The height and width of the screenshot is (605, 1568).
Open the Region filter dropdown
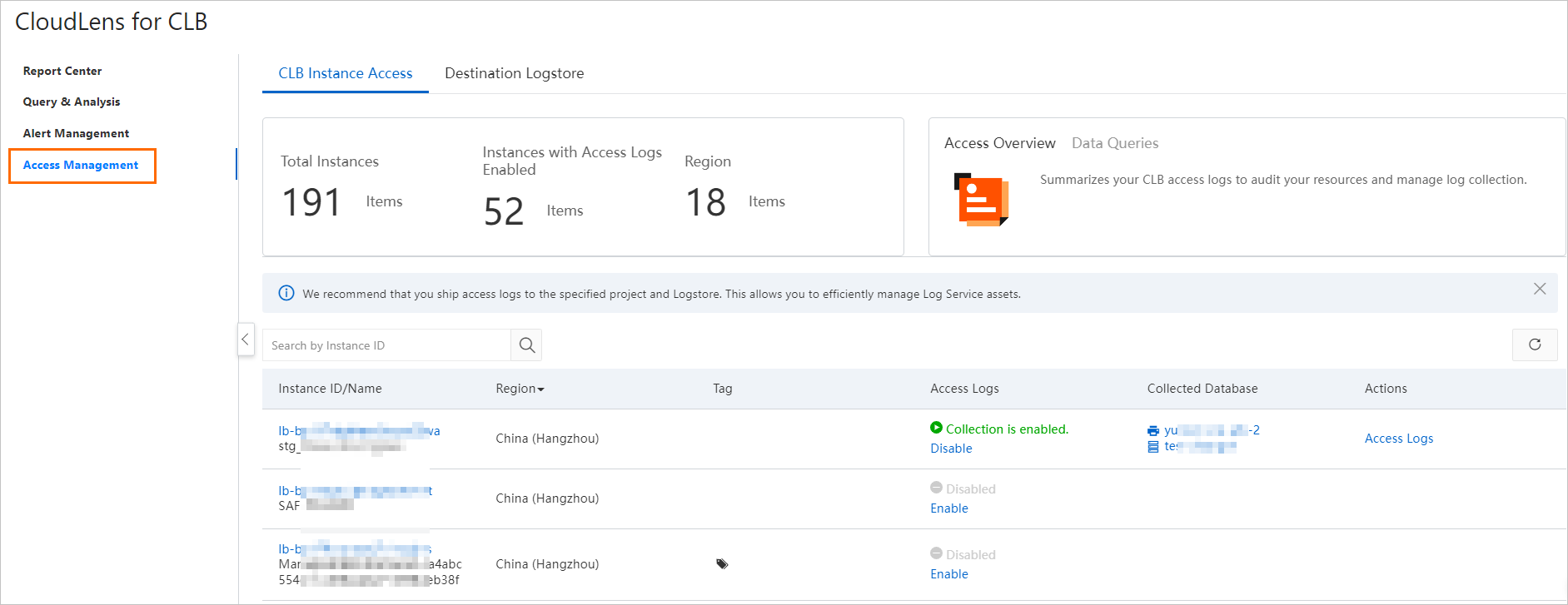click(x=520, y=389)
